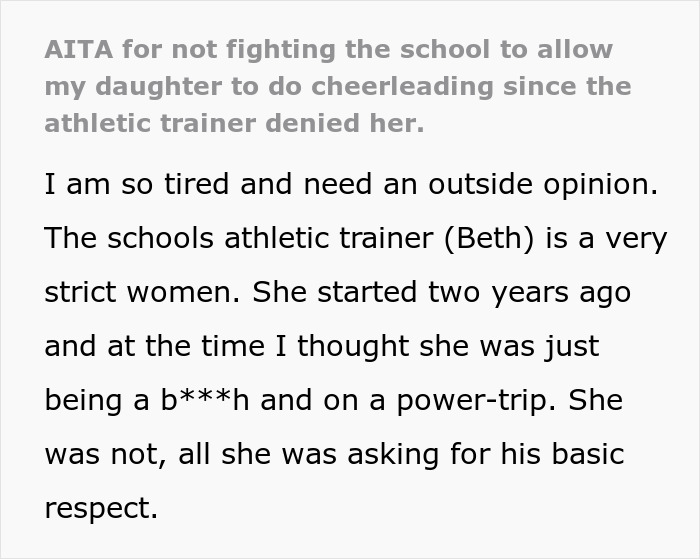This screenshot has width=700, height=559.
Task: Click 'AITA' at the title start
Action: [79, 49]
